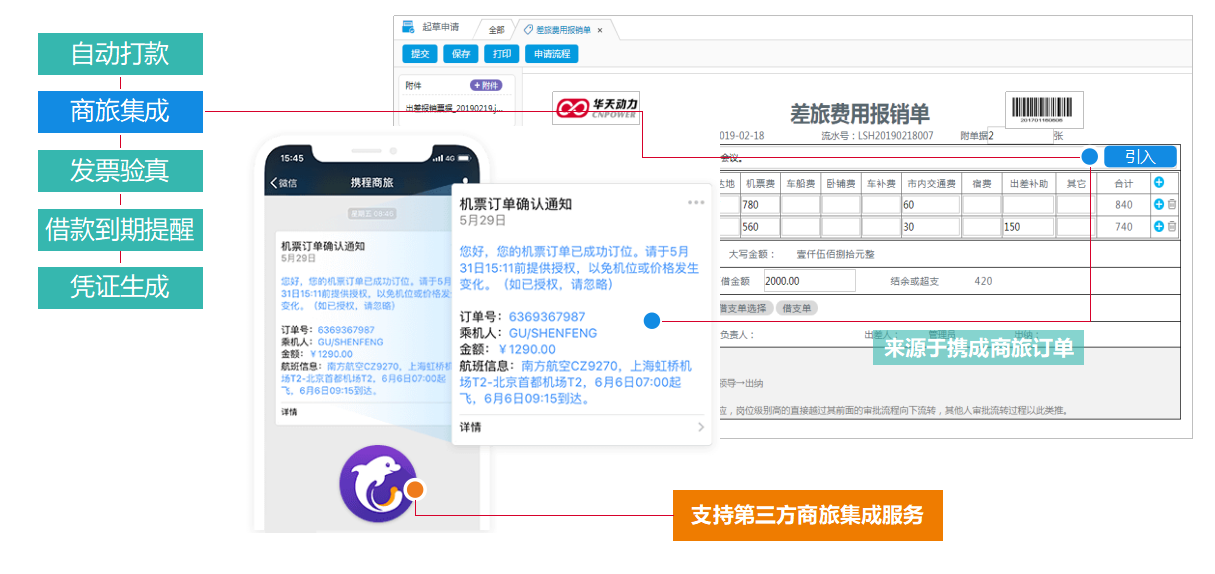
Task: Close the 差旅费用报销单 tab
Action: tap(600, 30)
